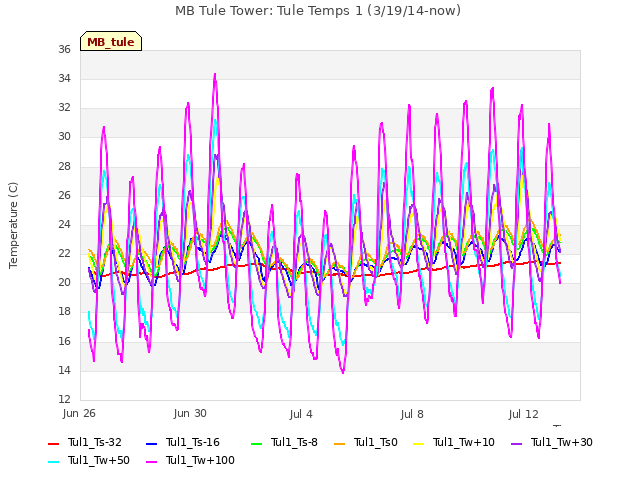
Task: Select the Tul1_Ts-8 legend label
Action: [x=294, y=442]
